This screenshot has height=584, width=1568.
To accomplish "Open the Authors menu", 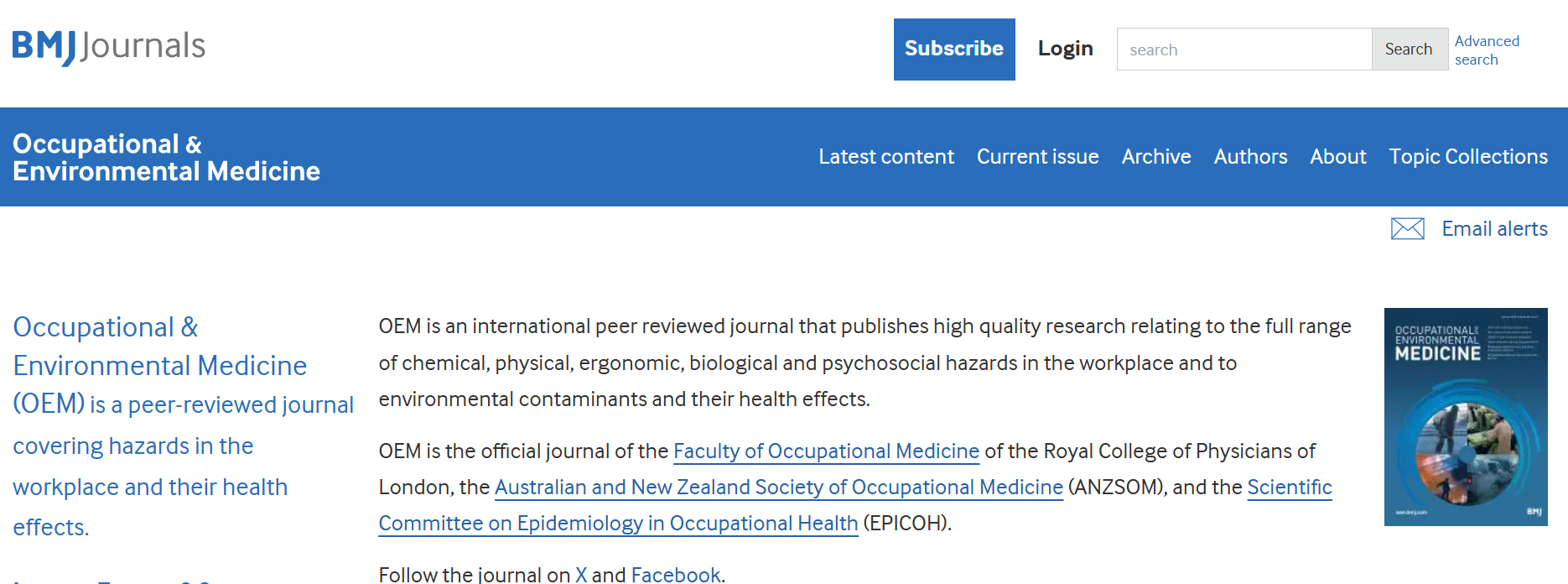I will (x=1250, y=157).
